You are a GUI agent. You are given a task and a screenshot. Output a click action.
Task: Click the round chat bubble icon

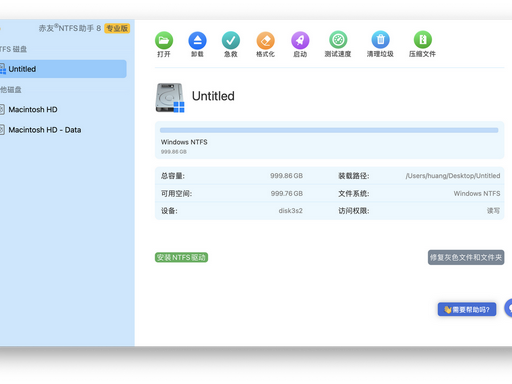point(509,308)
